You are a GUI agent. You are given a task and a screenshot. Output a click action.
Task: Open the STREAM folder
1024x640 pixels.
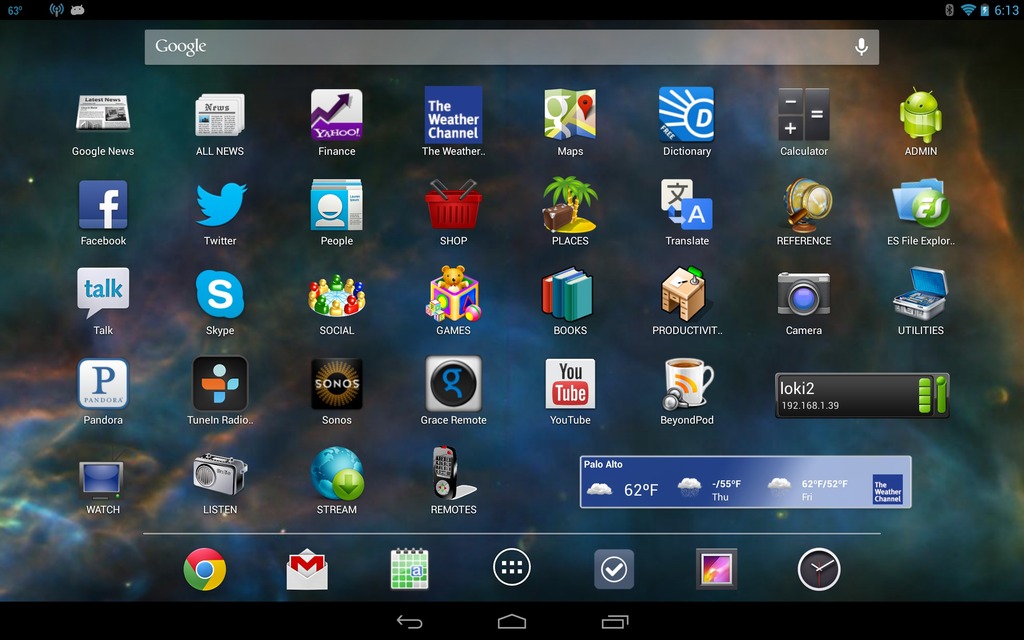[336, 473]
